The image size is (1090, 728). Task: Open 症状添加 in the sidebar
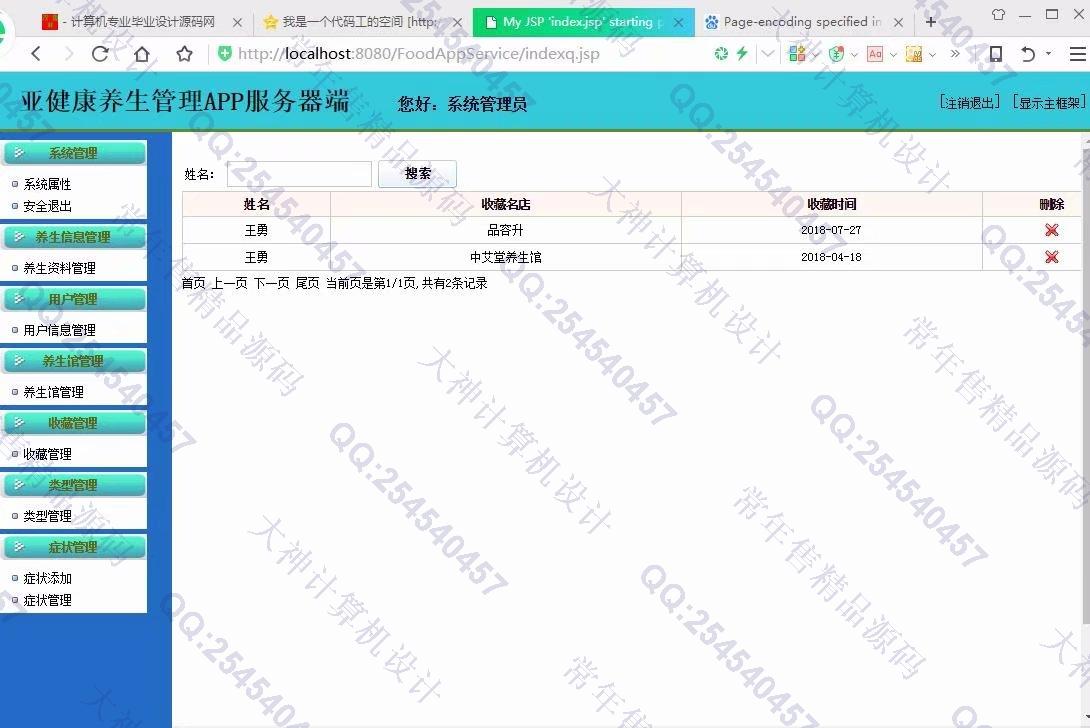(x=47, y=579)
